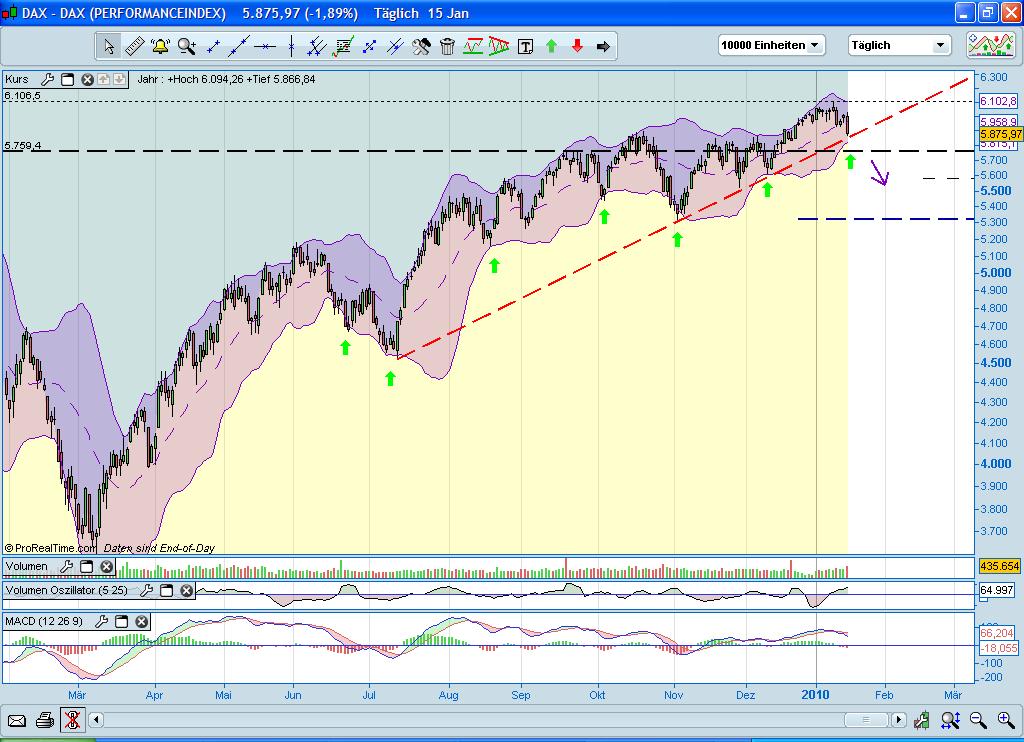
Task: Select the horizontal line drawing tool
Action: tap(265, 46)
